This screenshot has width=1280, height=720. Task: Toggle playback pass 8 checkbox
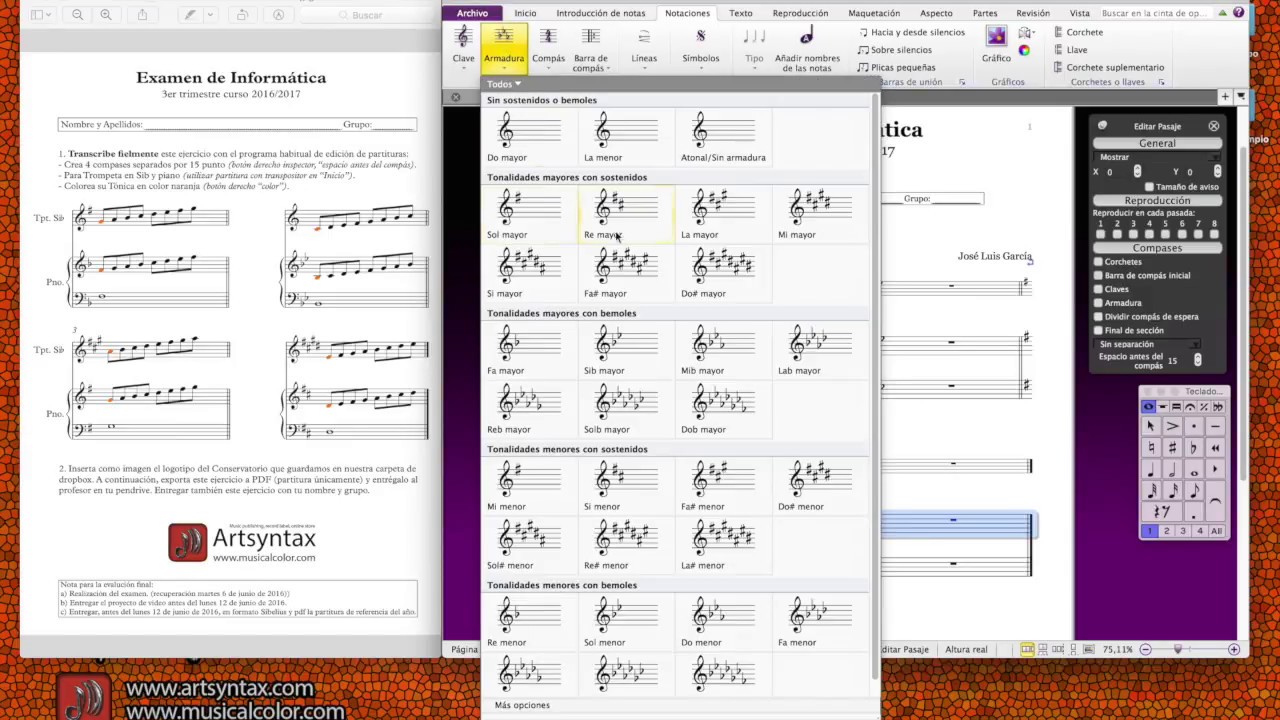coord(1214,234)
